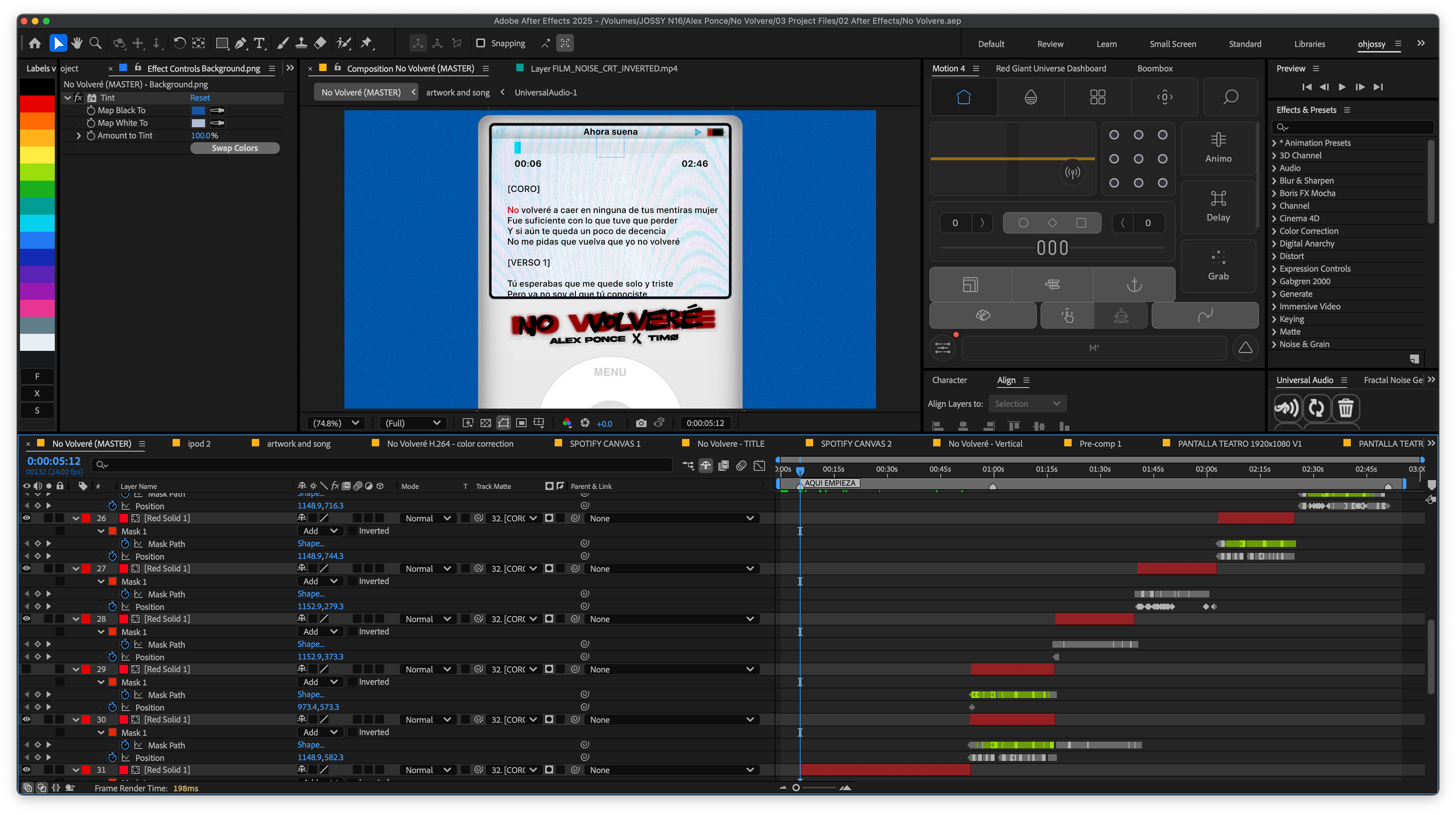Open the viewer resolution Full dropdown
The image size is (1456, 815).
(413, 423)
